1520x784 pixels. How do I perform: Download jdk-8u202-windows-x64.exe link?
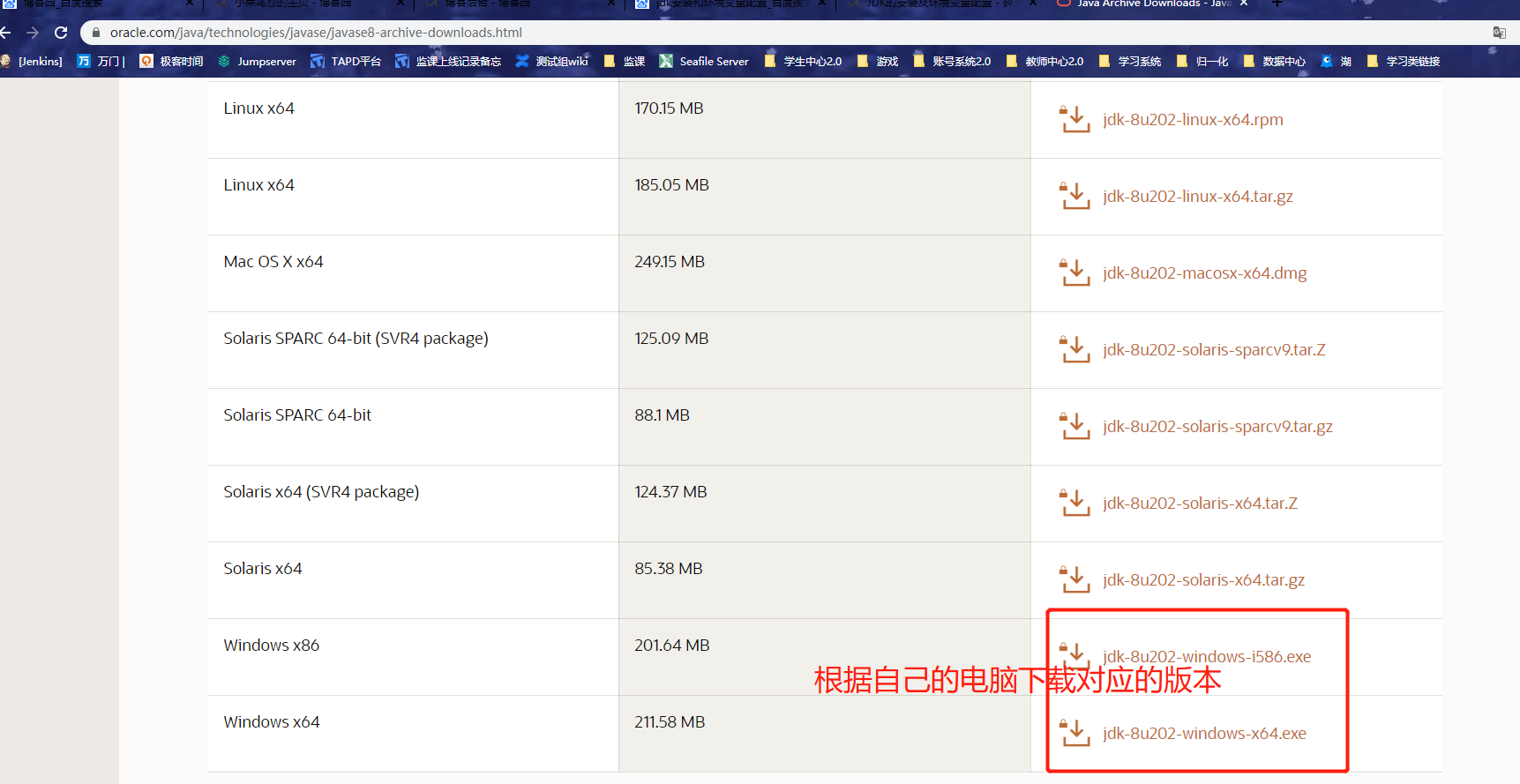(x=1204, y=734)
